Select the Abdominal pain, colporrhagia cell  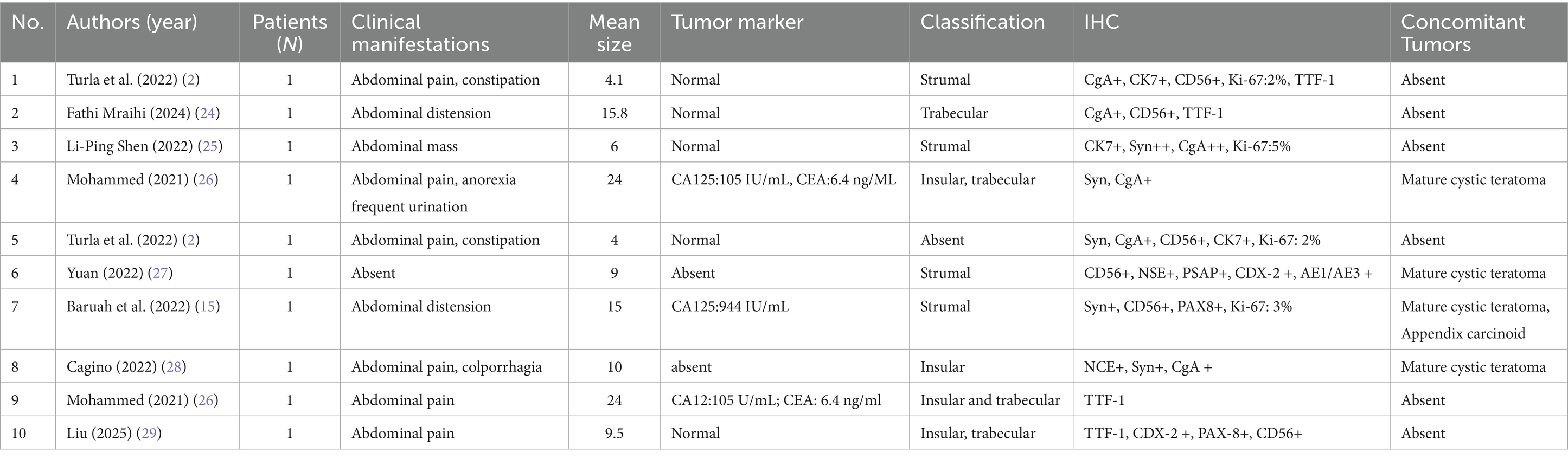click(x=446, y=367)
